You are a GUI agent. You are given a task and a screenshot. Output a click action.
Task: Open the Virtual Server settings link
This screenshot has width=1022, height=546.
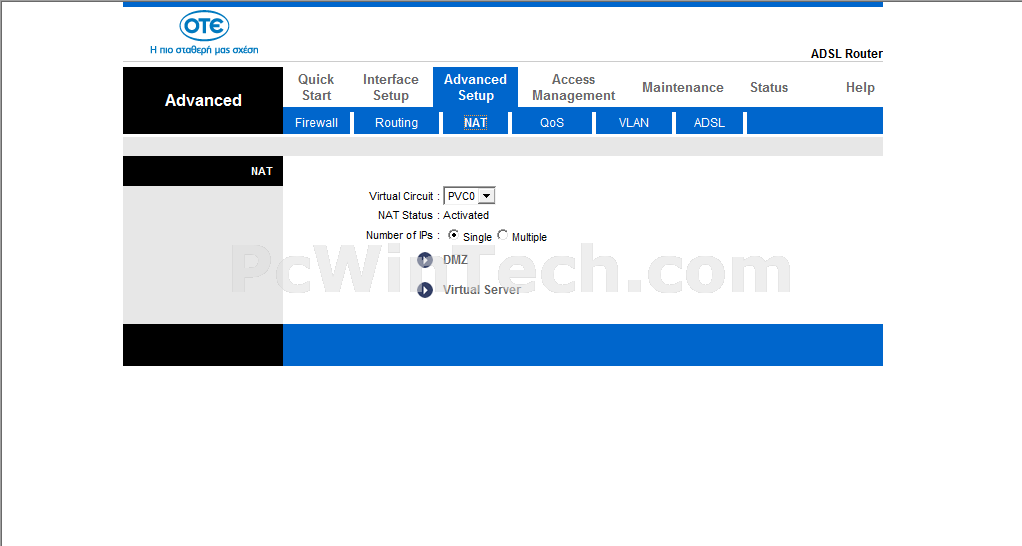coord(482,290)
